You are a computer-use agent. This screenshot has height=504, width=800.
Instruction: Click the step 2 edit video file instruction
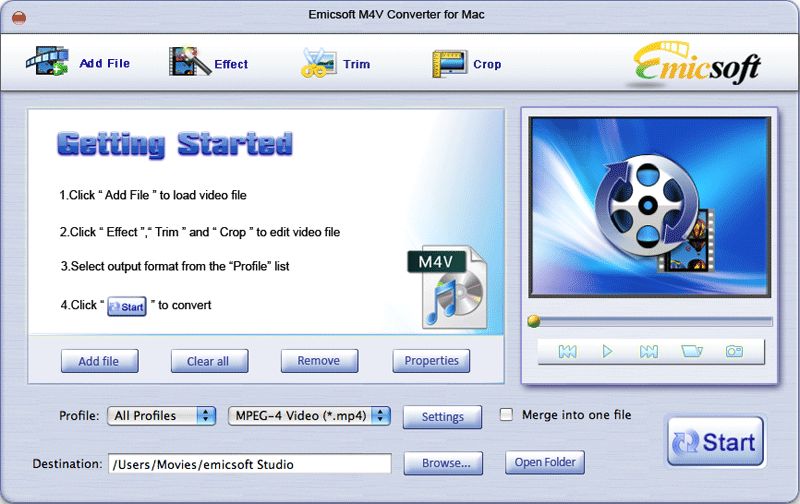point(199,232)
